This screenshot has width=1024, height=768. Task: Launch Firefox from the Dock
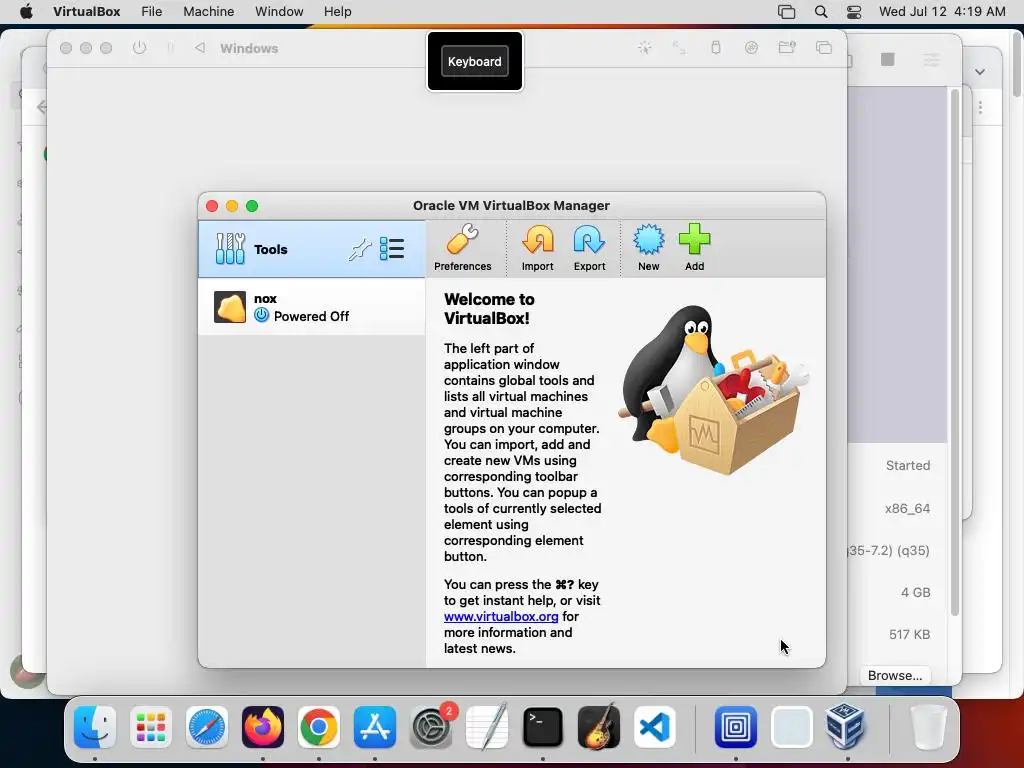click(x=263, y=727)
